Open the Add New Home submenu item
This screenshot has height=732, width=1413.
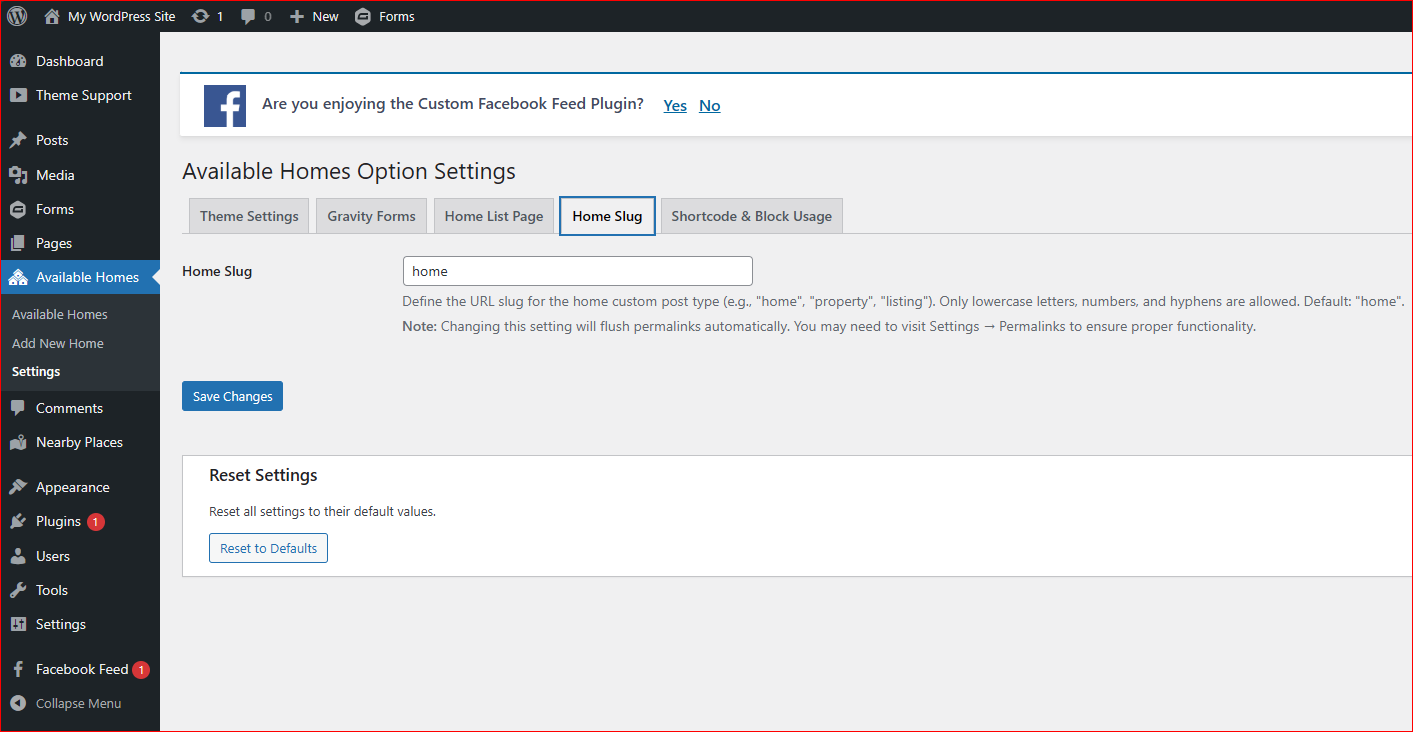(58, 343)
